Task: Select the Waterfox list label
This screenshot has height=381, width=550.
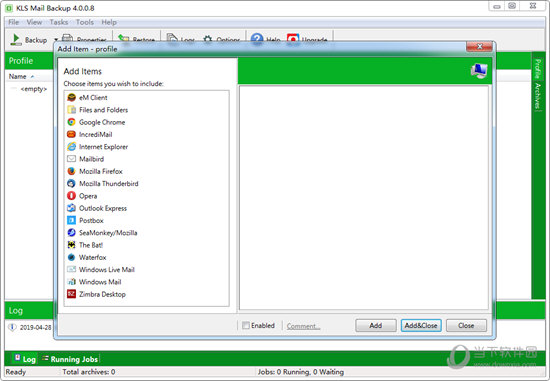Action: click(93, 257)
